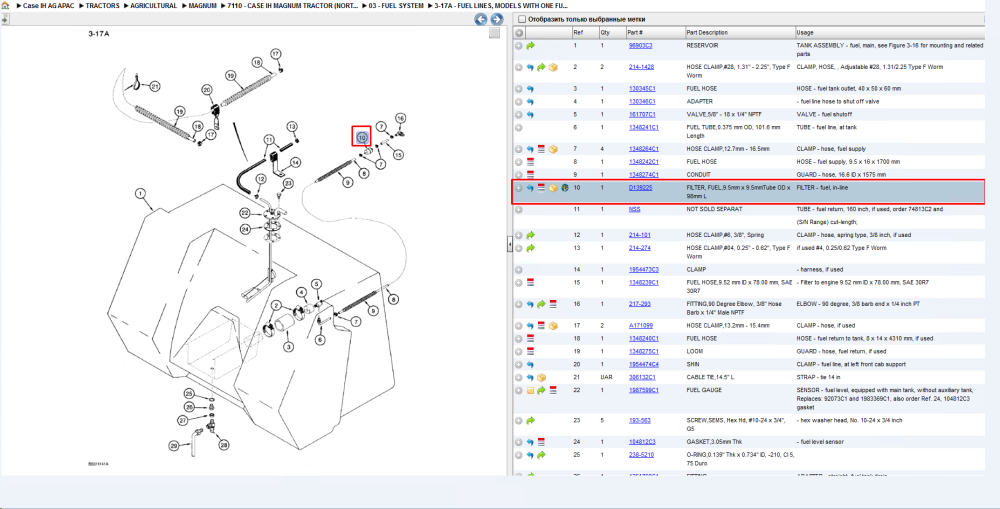Click blue arrow icon in row 2
The image size is (1000, 509).
click(530, 67)
